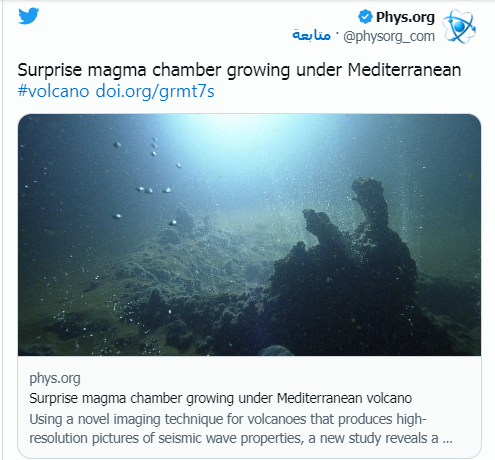Select the tweet text about the magma chamber
Image resolution: width=495 pixels, height=460 pixels.
[x=239, y=70]
